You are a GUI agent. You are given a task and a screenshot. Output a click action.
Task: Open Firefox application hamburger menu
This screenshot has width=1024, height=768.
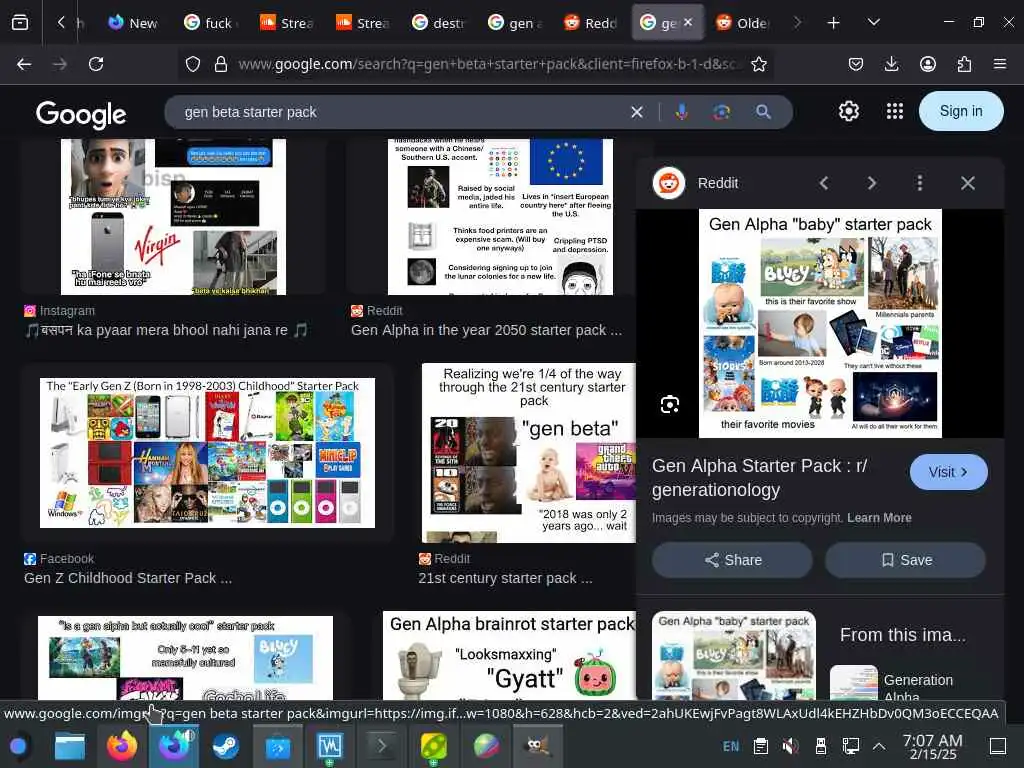click(999, 64)
